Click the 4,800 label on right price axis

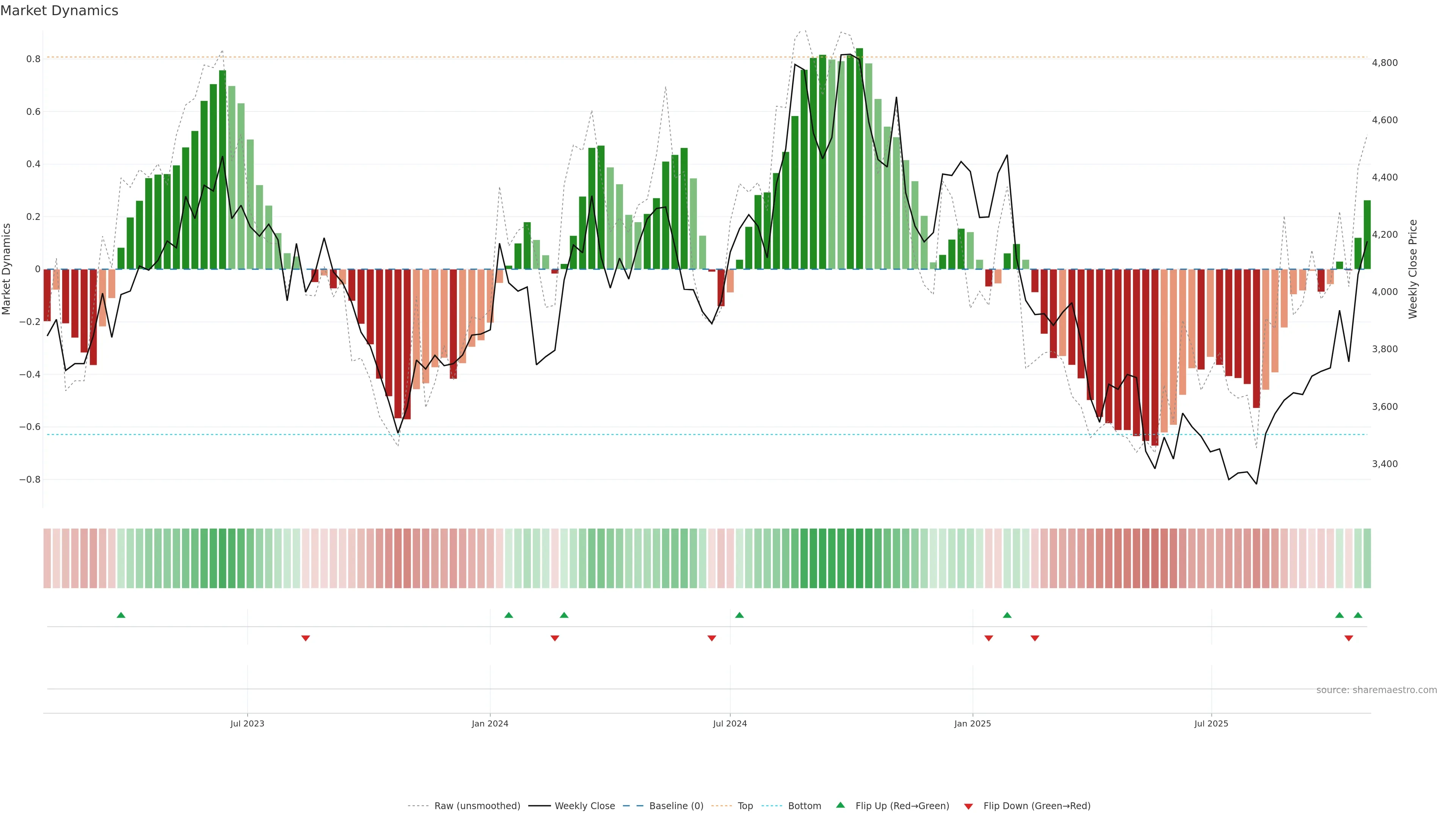(1385, 63)
